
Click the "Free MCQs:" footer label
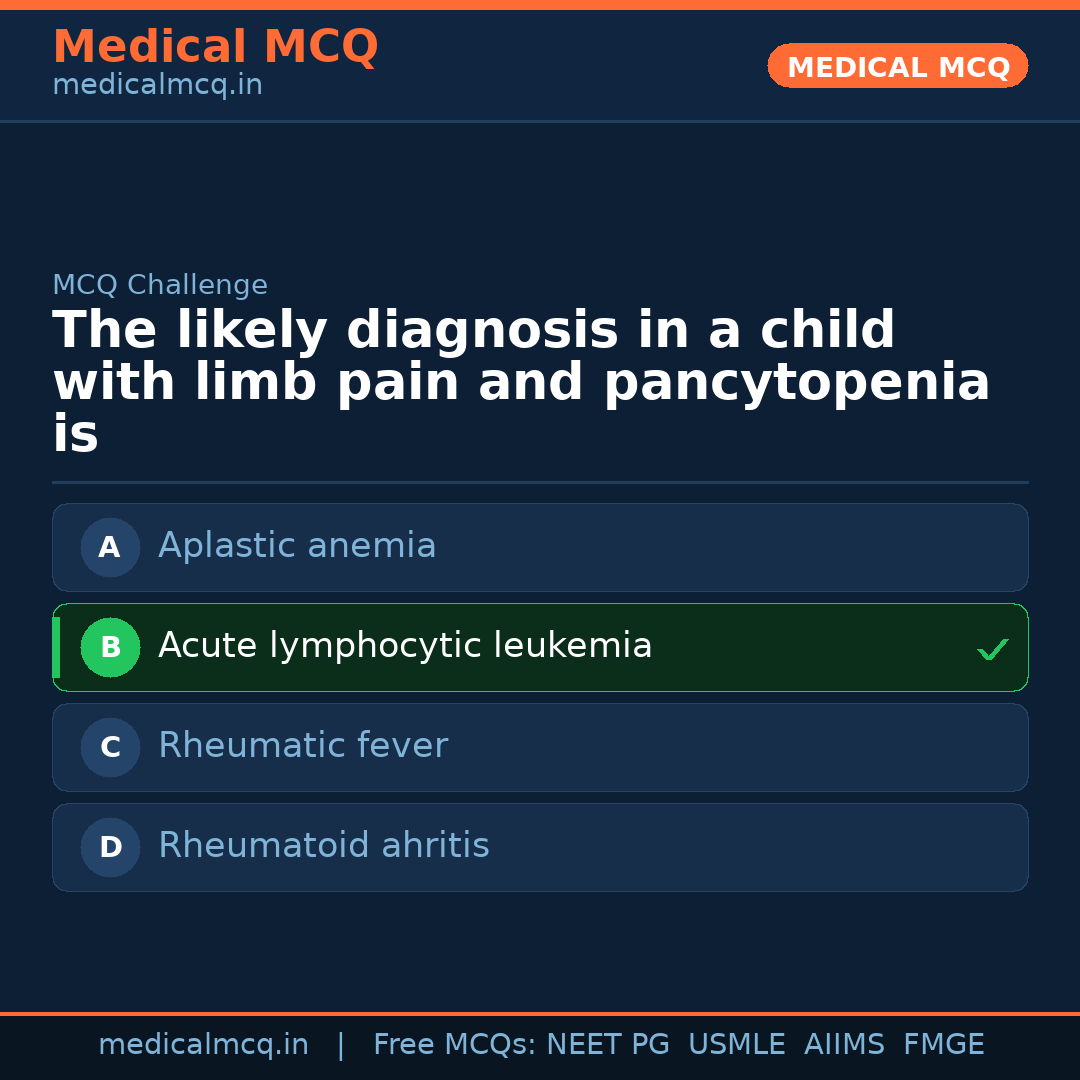coord(454,1045)
